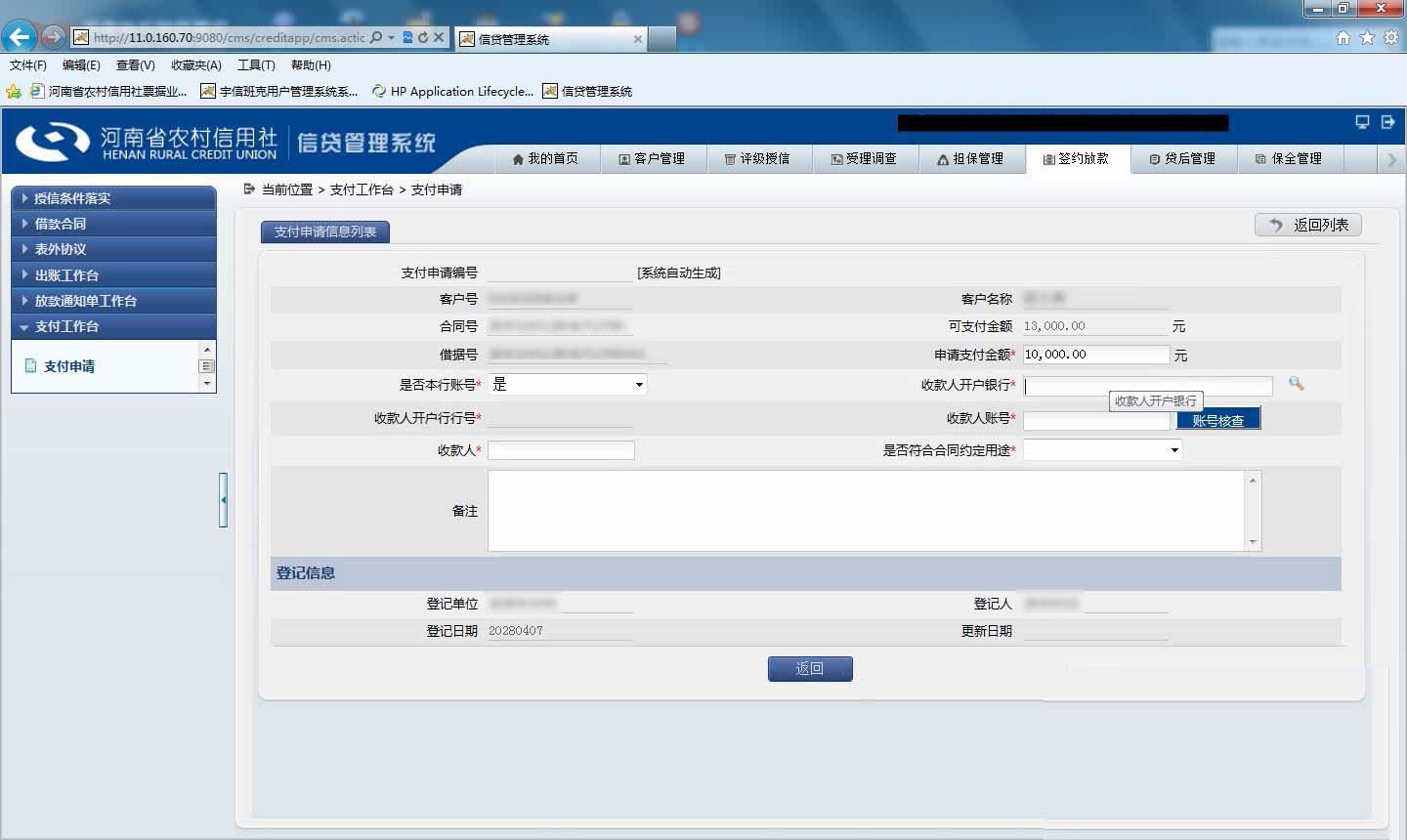This screenshot has height=840, width=1407.
Task: Click the 返回列表 button
Action: pyautogui.click(x=1308, y=225)
